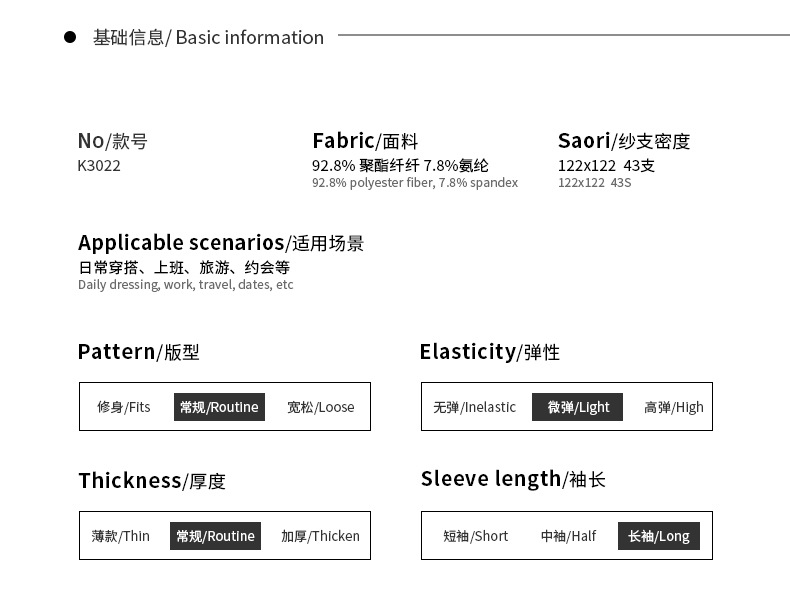Viewport: 790px width, 604px height.
Task: Pick the 薄款/Thin thickness option
Action: [121, 536]
